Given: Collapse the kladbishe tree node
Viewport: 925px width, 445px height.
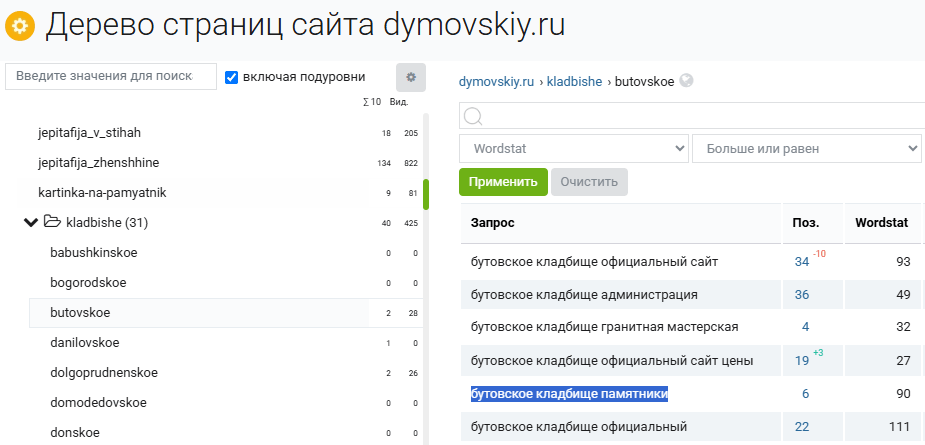Looking at the screenshot, I should click(31, 222).
